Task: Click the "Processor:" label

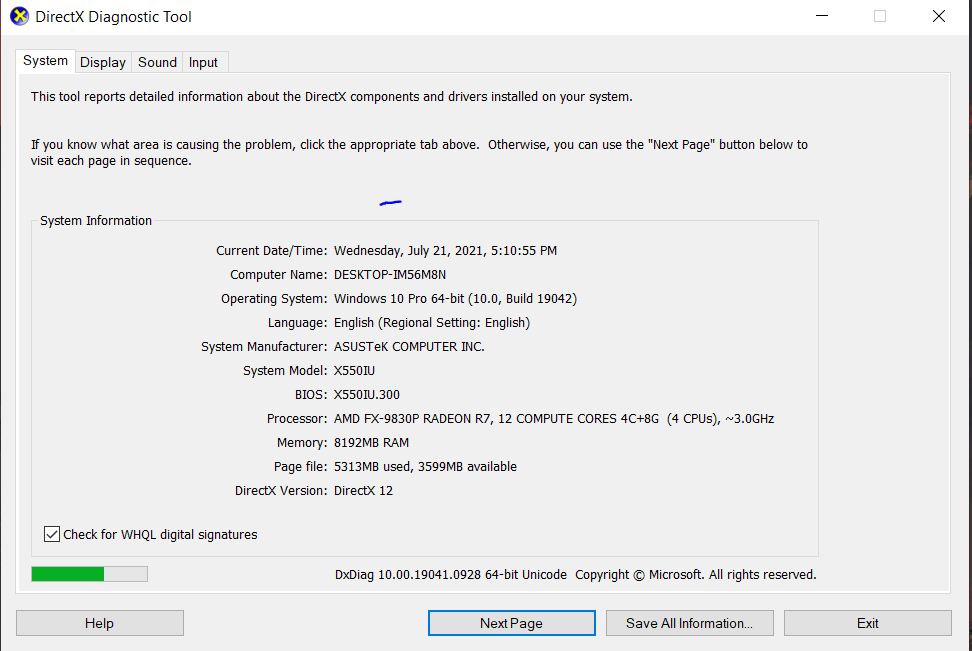Action: point(297,418)
